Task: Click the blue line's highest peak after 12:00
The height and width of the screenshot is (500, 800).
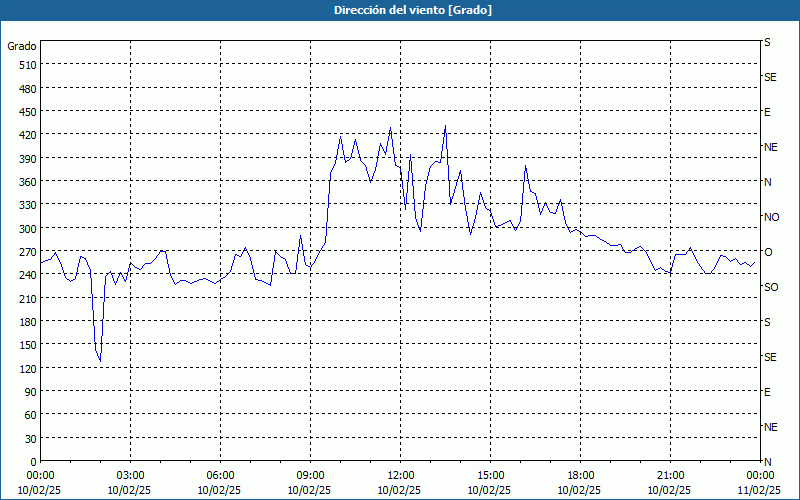Action: pyautogui.click(x=445, y=126)
